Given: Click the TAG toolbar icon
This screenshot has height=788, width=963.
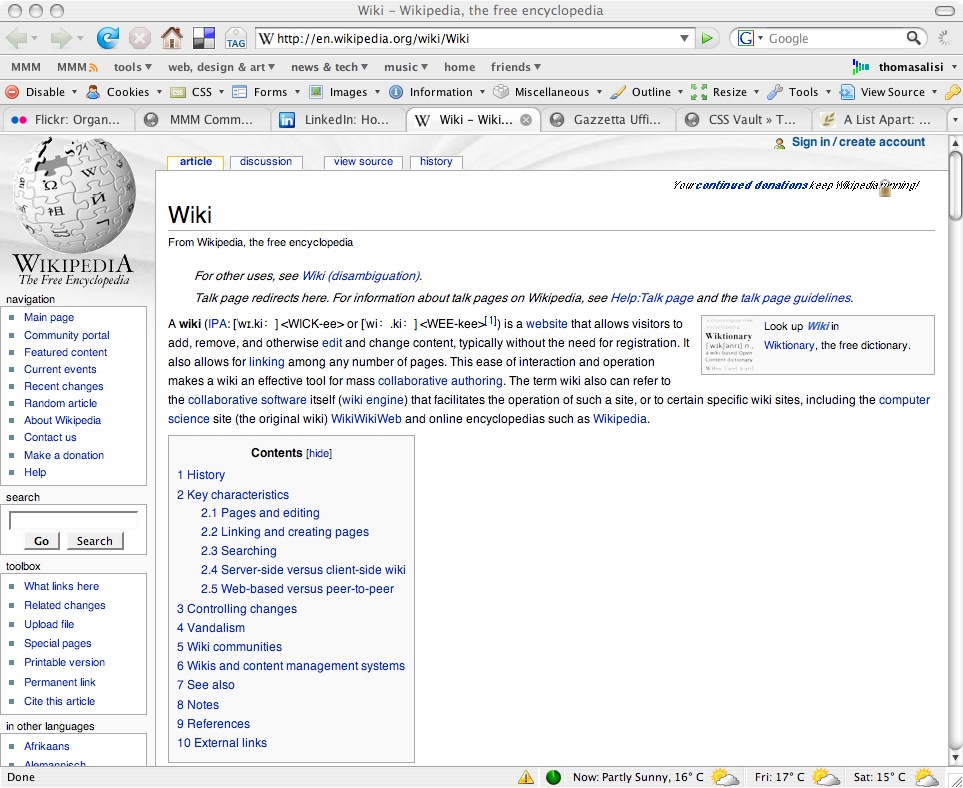Looking at the screenshot, I should point(236,39).
